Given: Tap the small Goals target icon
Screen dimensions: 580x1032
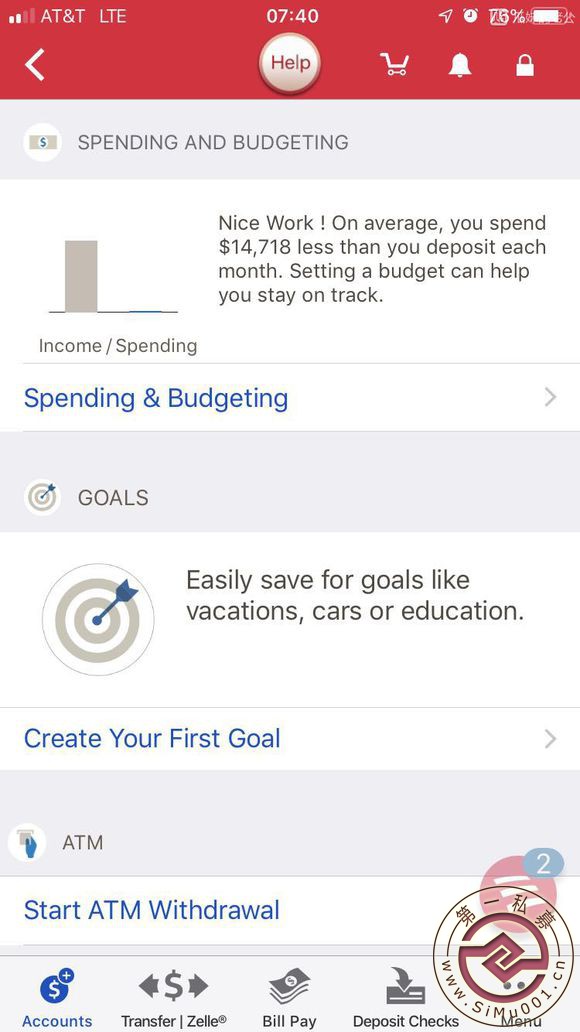Looking at the screenshot, I should pos(42,497).
